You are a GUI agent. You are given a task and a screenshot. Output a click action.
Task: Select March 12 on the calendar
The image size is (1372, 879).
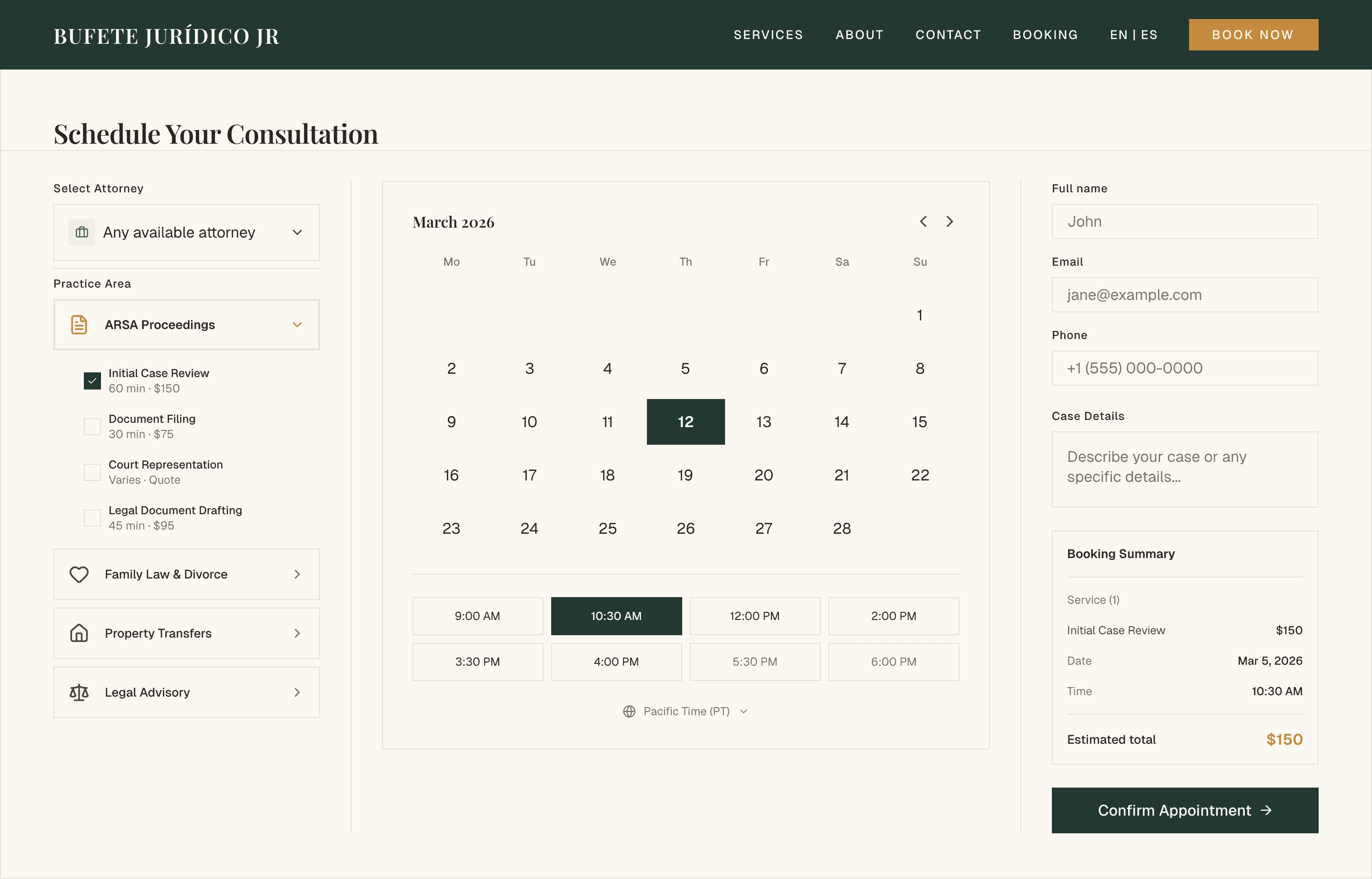[686, 422]
